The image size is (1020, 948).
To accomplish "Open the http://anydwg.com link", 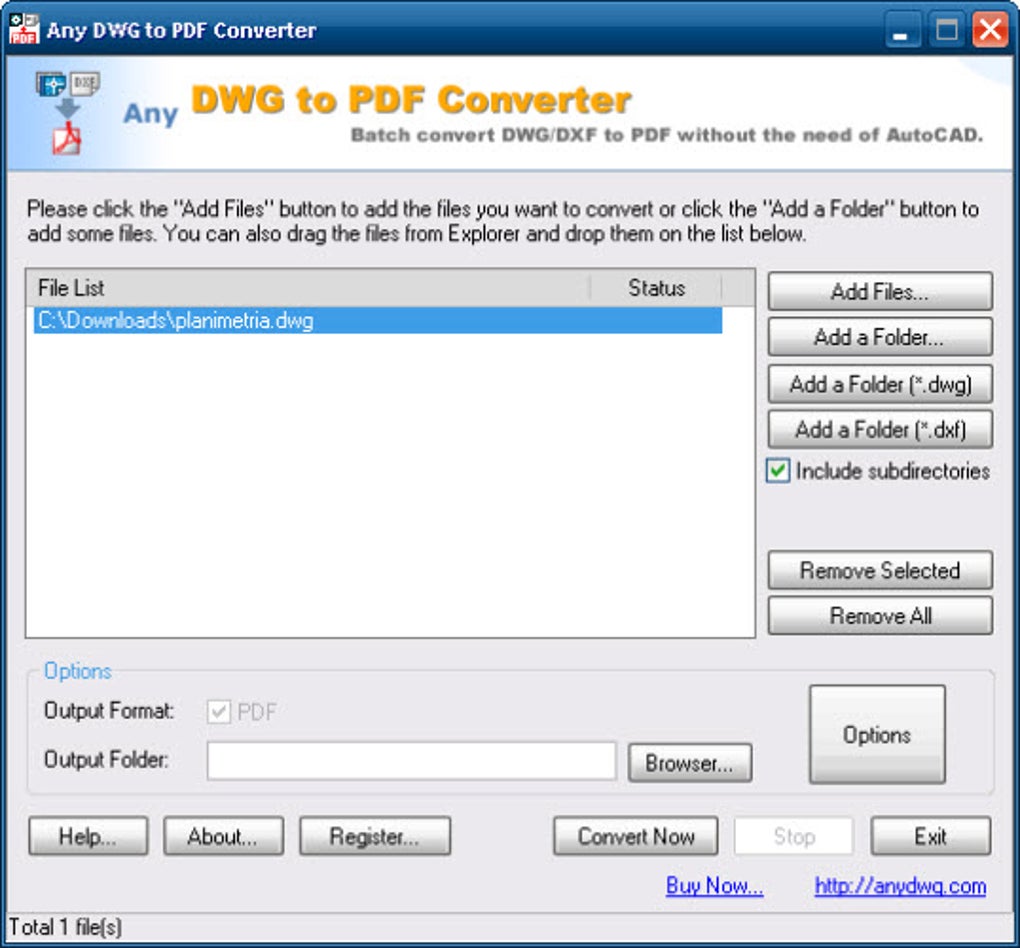I will point(900,886).
